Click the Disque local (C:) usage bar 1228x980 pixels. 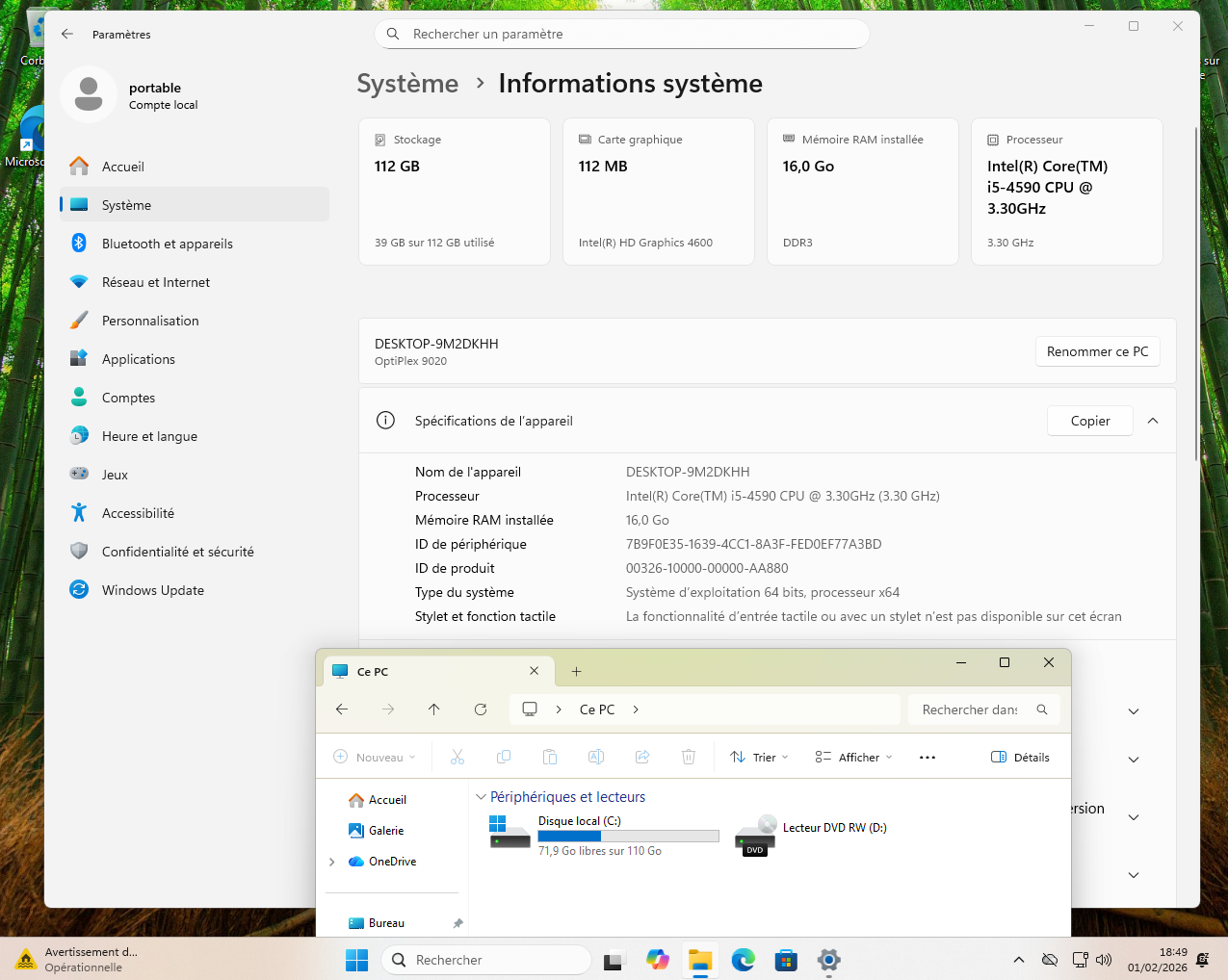(628, 836)
